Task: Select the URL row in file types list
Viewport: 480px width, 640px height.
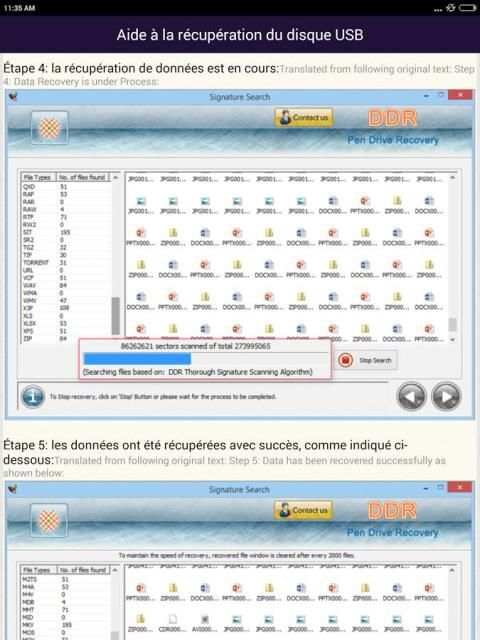Action: tap(66, 270)
